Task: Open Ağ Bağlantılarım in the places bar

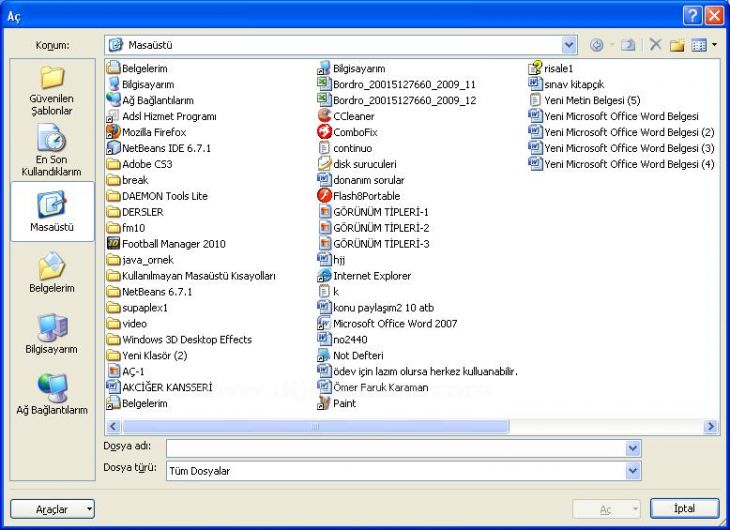Action: point(52,394)
